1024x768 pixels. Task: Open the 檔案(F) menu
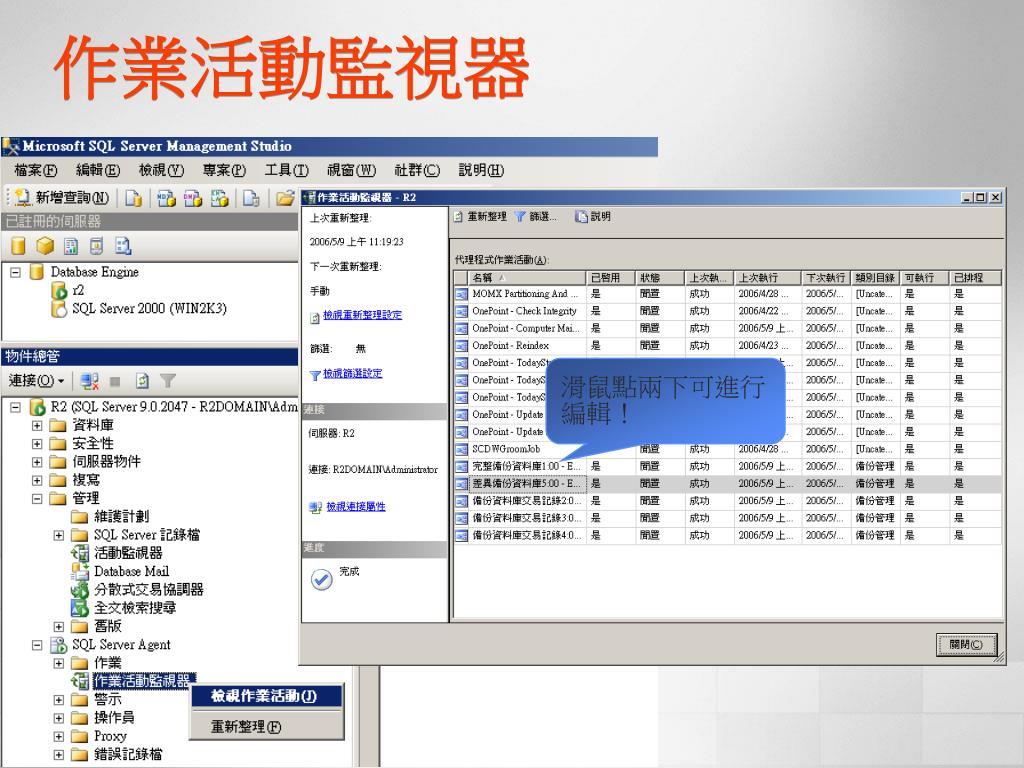click(x=36, y=170)
